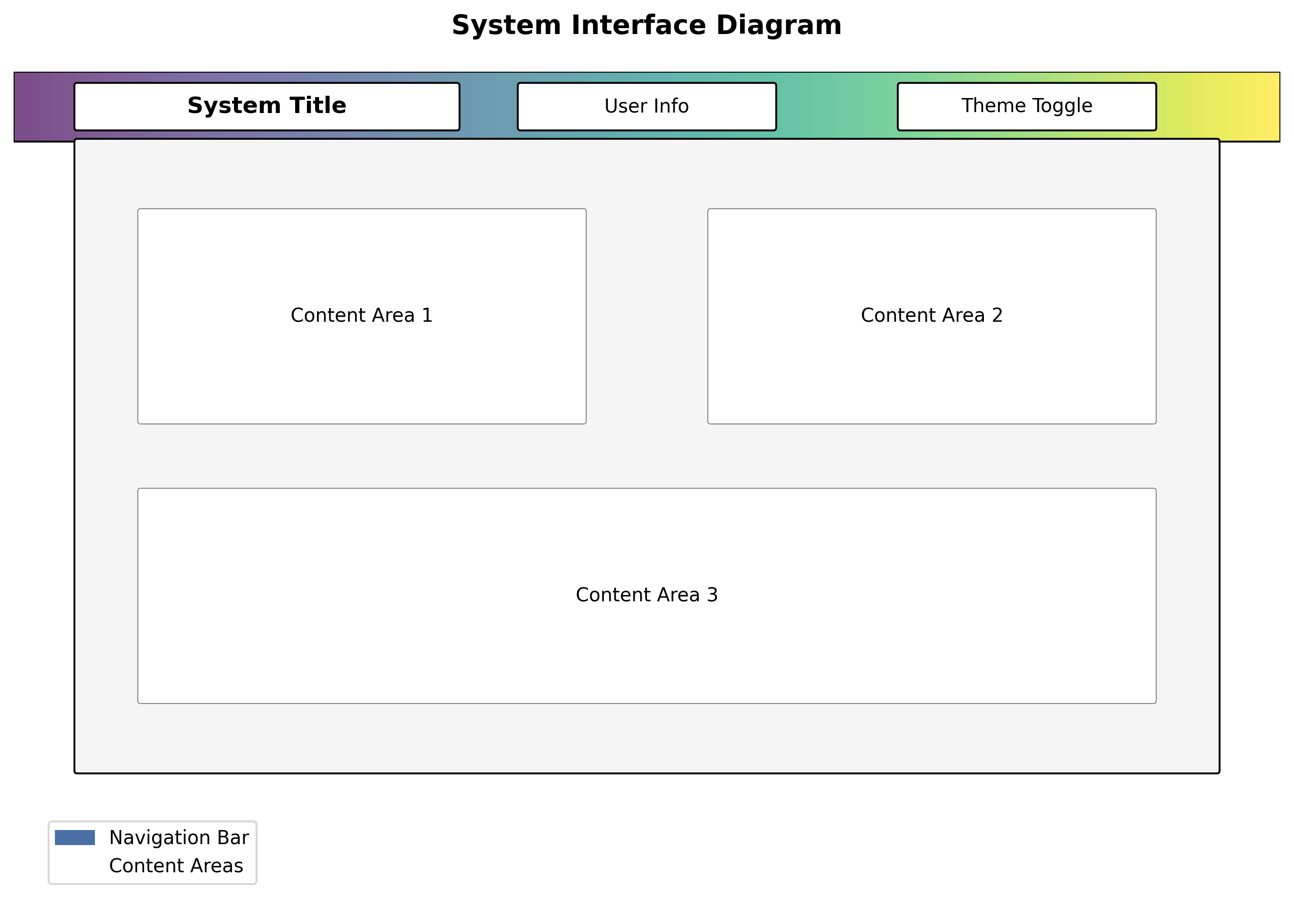Click the System Interface Diagram heading
Screen dimensions: 1294x924
point(646,25)
